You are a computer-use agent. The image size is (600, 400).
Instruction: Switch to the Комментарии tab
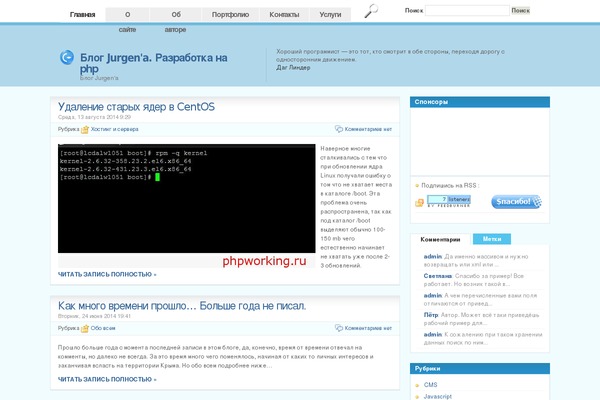pyautogui.click(x=440, y=239)
